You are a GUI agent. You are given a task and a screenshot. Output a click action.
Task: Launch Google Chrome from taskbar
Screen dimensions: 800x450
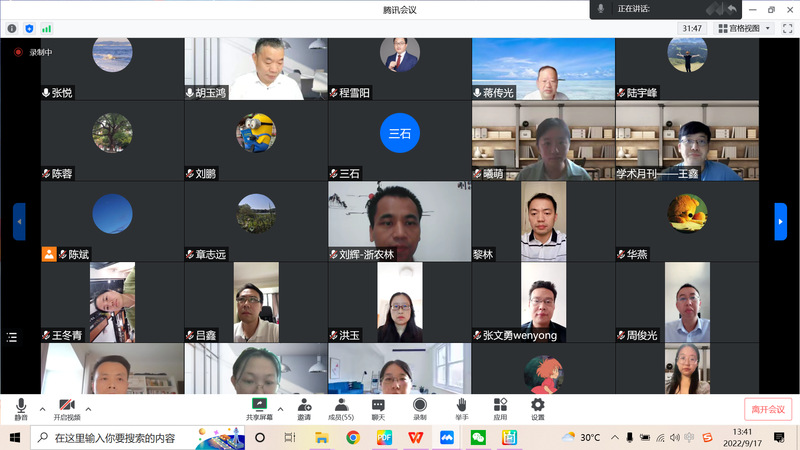353,438
